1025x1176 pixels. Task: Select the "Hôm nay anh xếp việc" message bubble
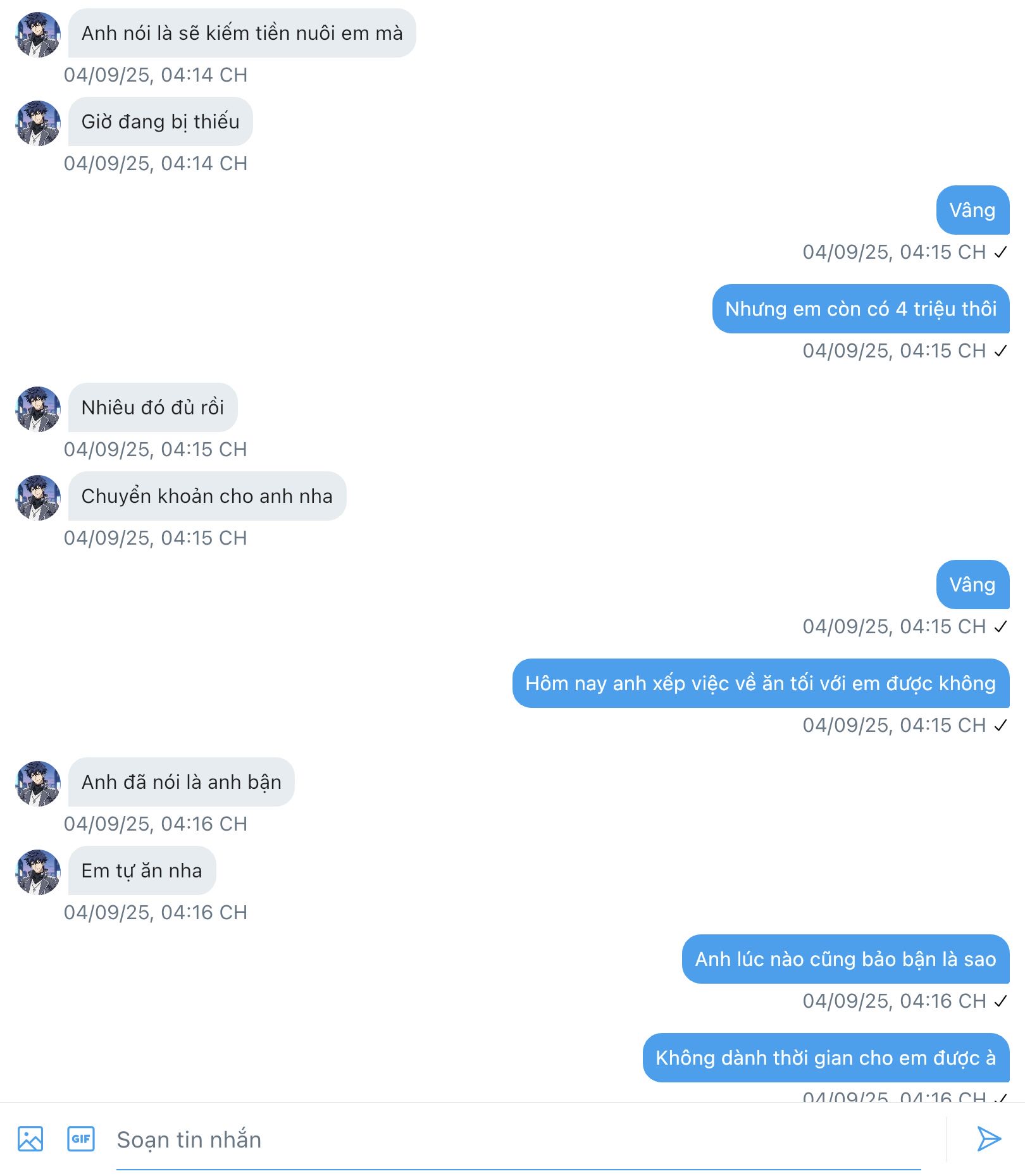coord(761,683)
